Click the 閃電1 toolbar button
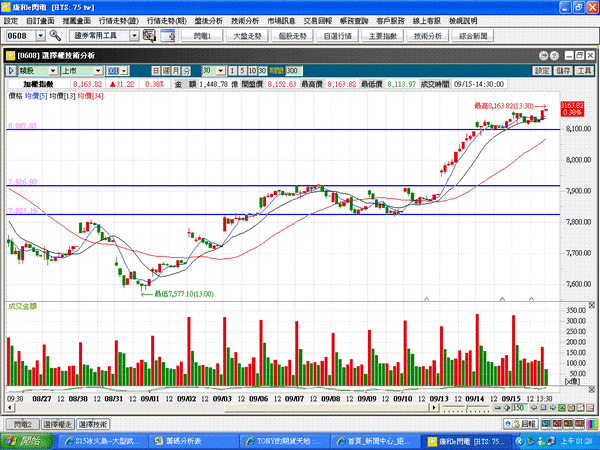Image resolution: width=600 pixels, height=450 pixels. tap(202, 36)
